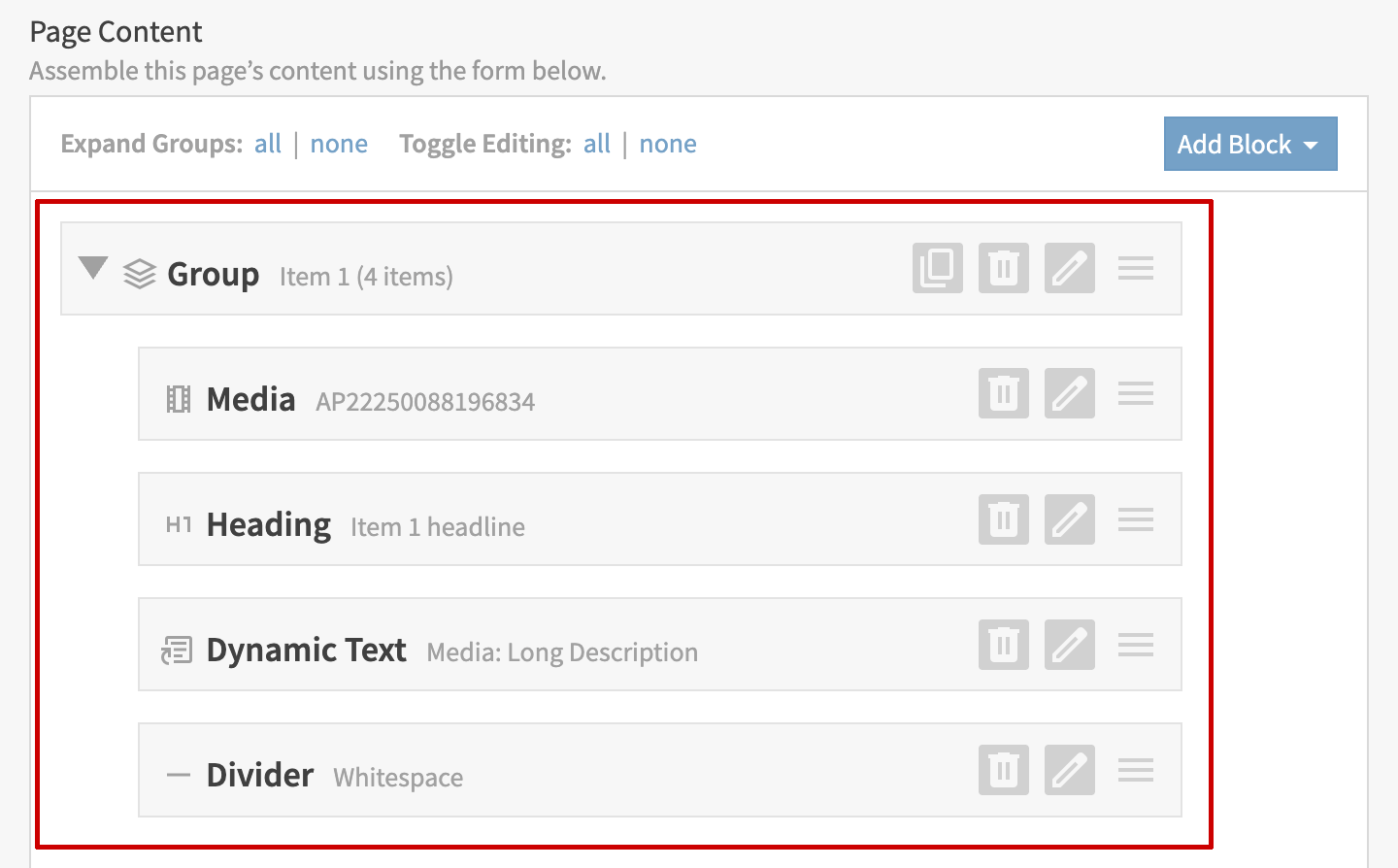Turn off editing with Toggle Editing 'none'
Screen dimensions: 1398x868
click(667, 144)
